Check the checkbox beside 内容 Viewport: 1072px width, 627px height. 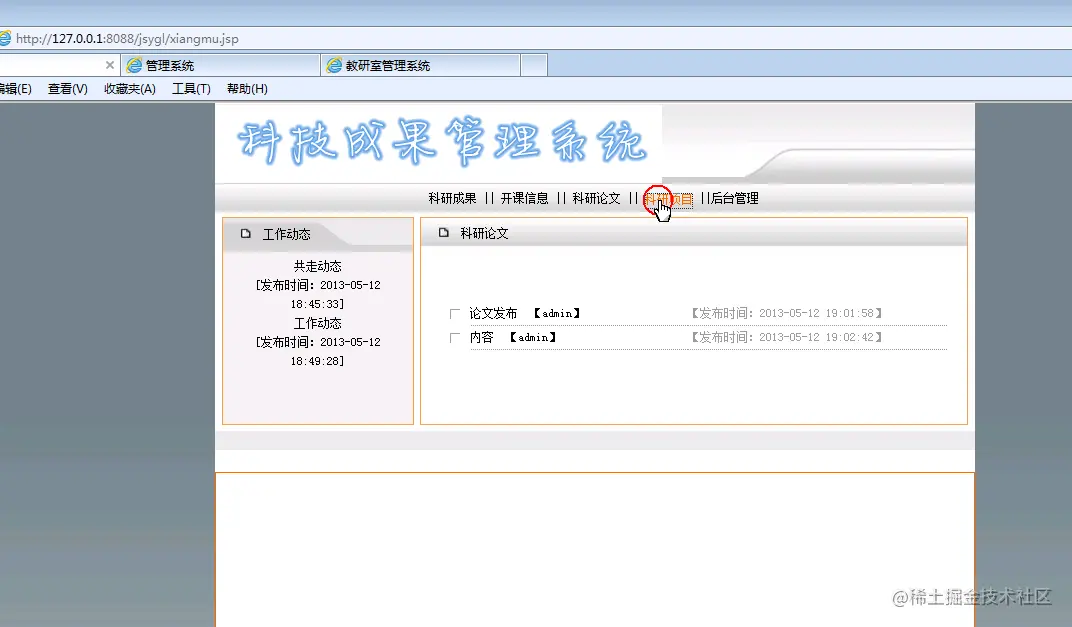tap(455, 337)
